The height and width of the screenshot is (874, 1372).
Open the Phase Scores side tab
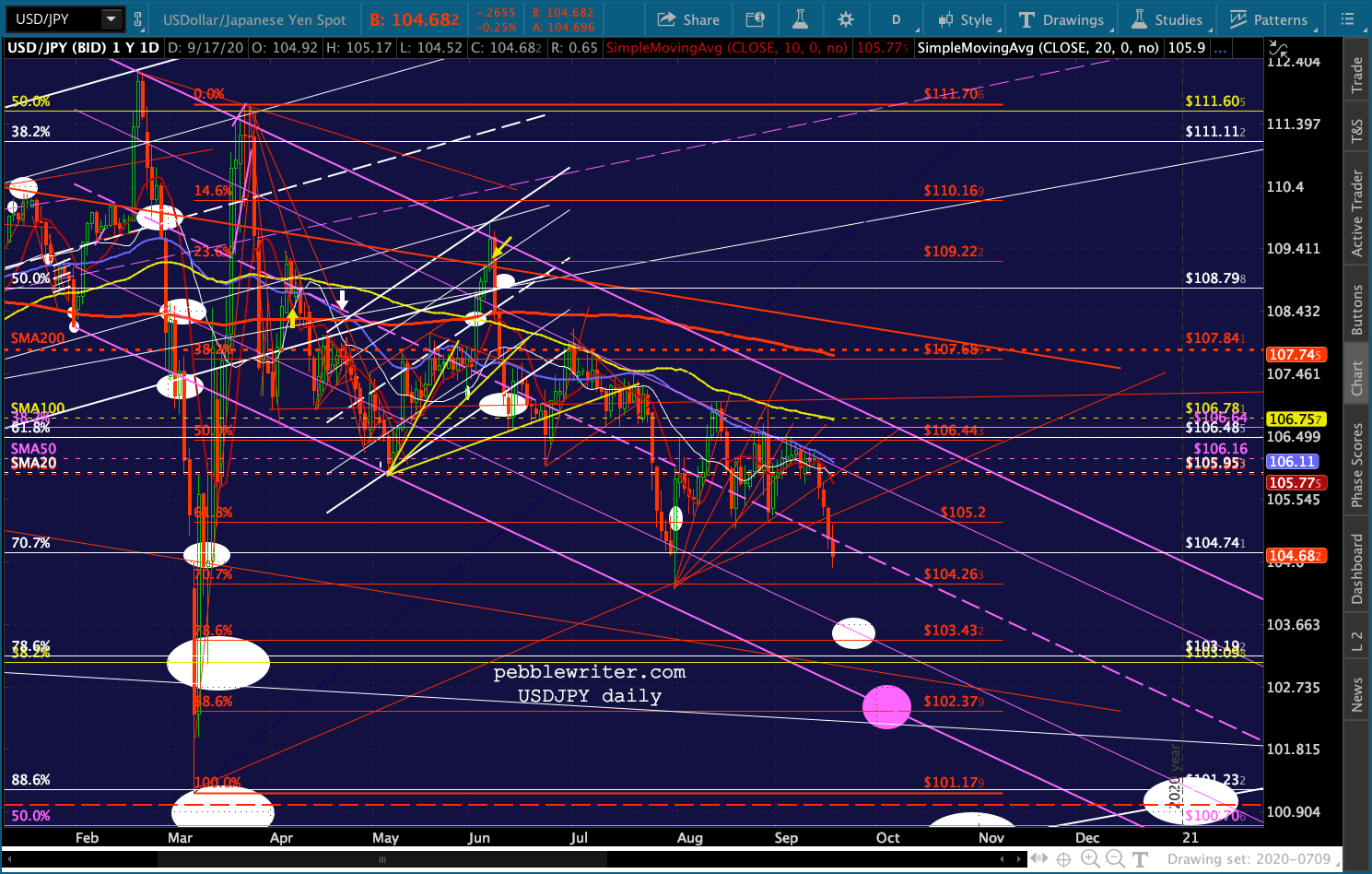point(1356,465)
